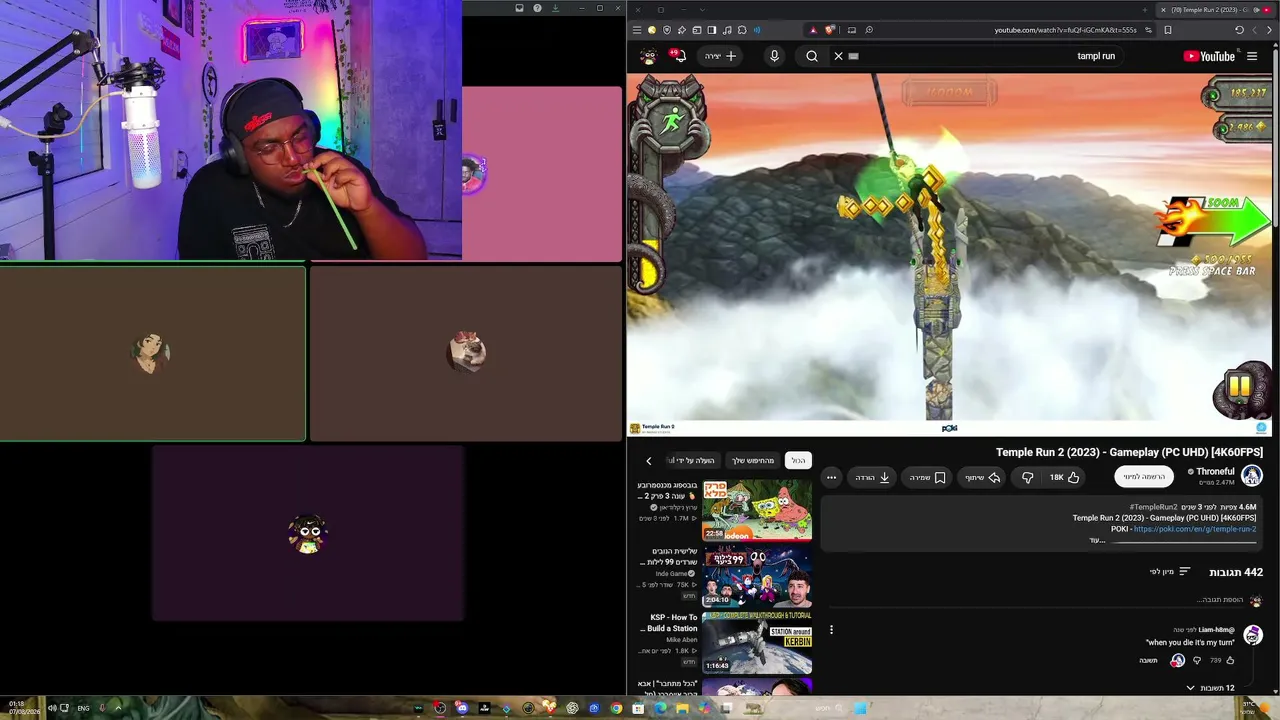The image size is (1280, 720).
Task: Select the Temple Run 2 browser tab
Action: pyautogui.click(x=1215, y=9)
